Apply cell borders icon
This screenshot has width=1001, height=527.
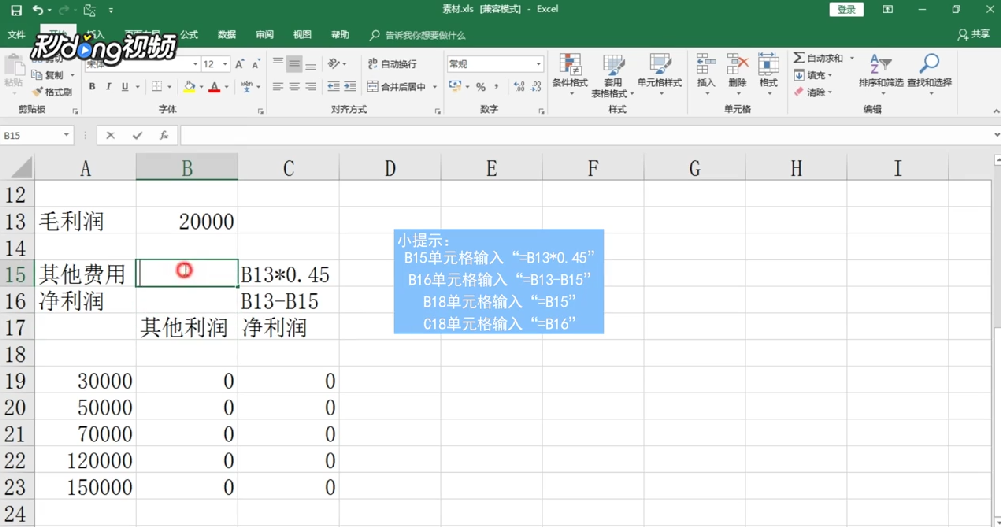click(156, 87)
